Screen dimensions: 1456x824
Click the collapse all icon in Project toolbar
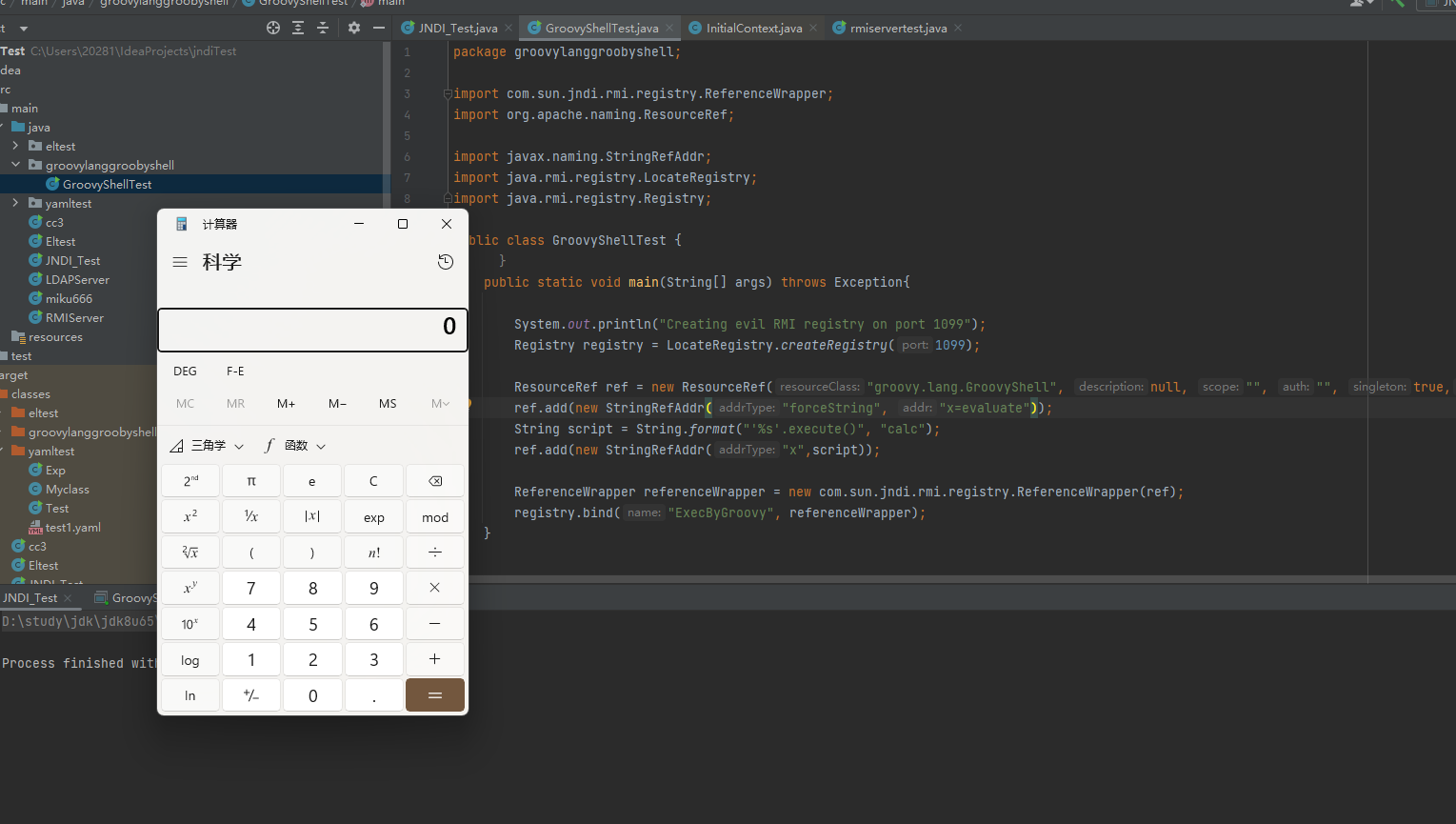[323, 28]
